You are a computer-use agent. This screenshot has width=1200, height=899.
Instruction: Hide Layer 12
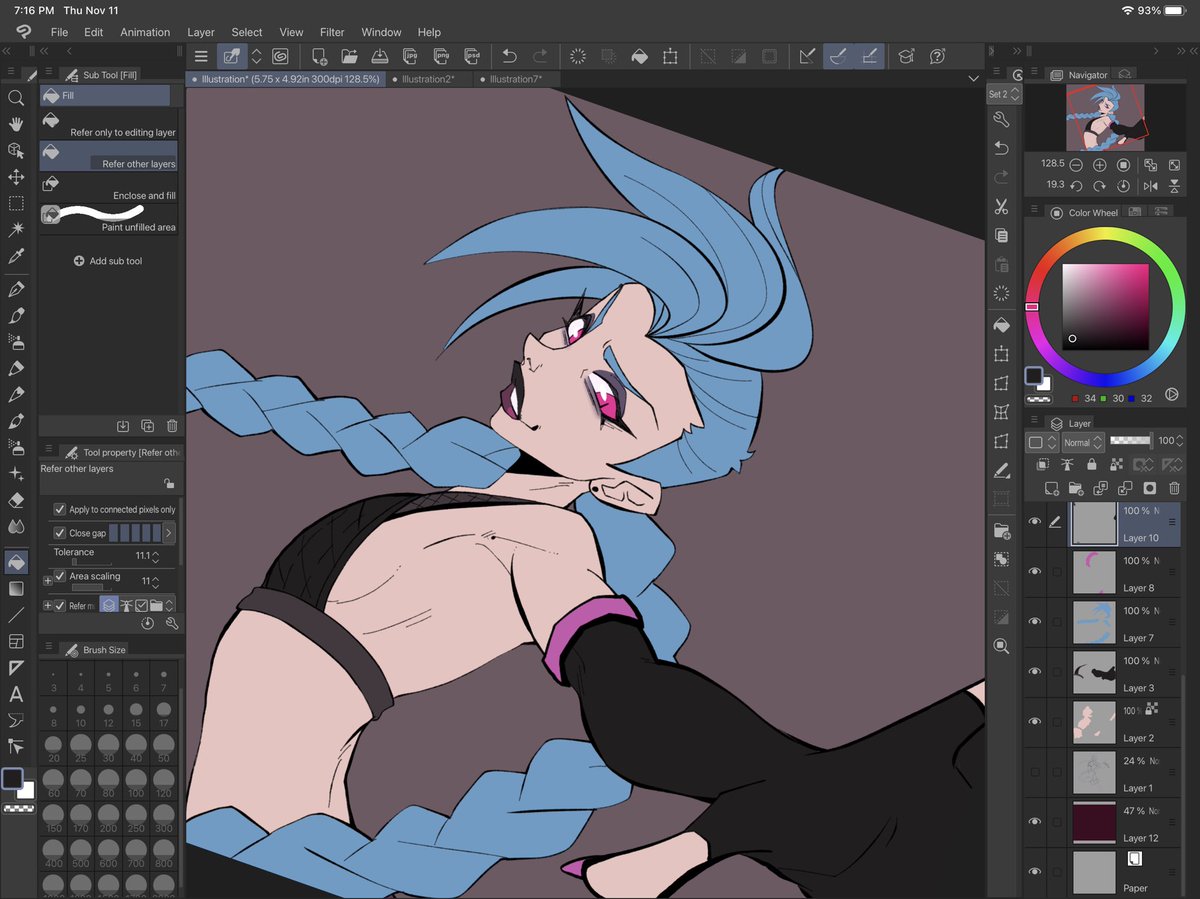(x=1035, y=822)
